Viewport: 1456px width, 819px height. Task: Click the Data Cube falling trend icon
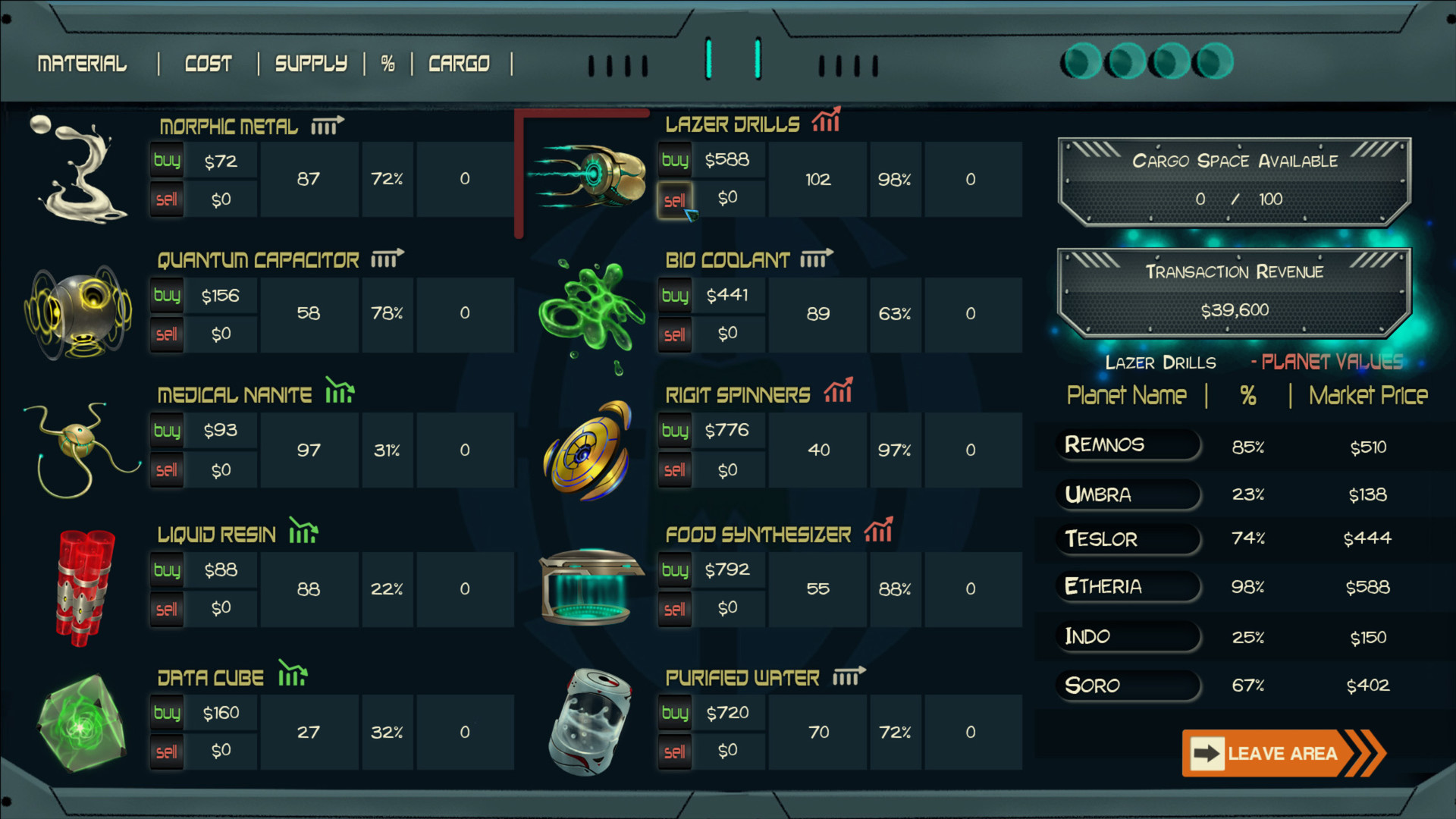(292, 673)
